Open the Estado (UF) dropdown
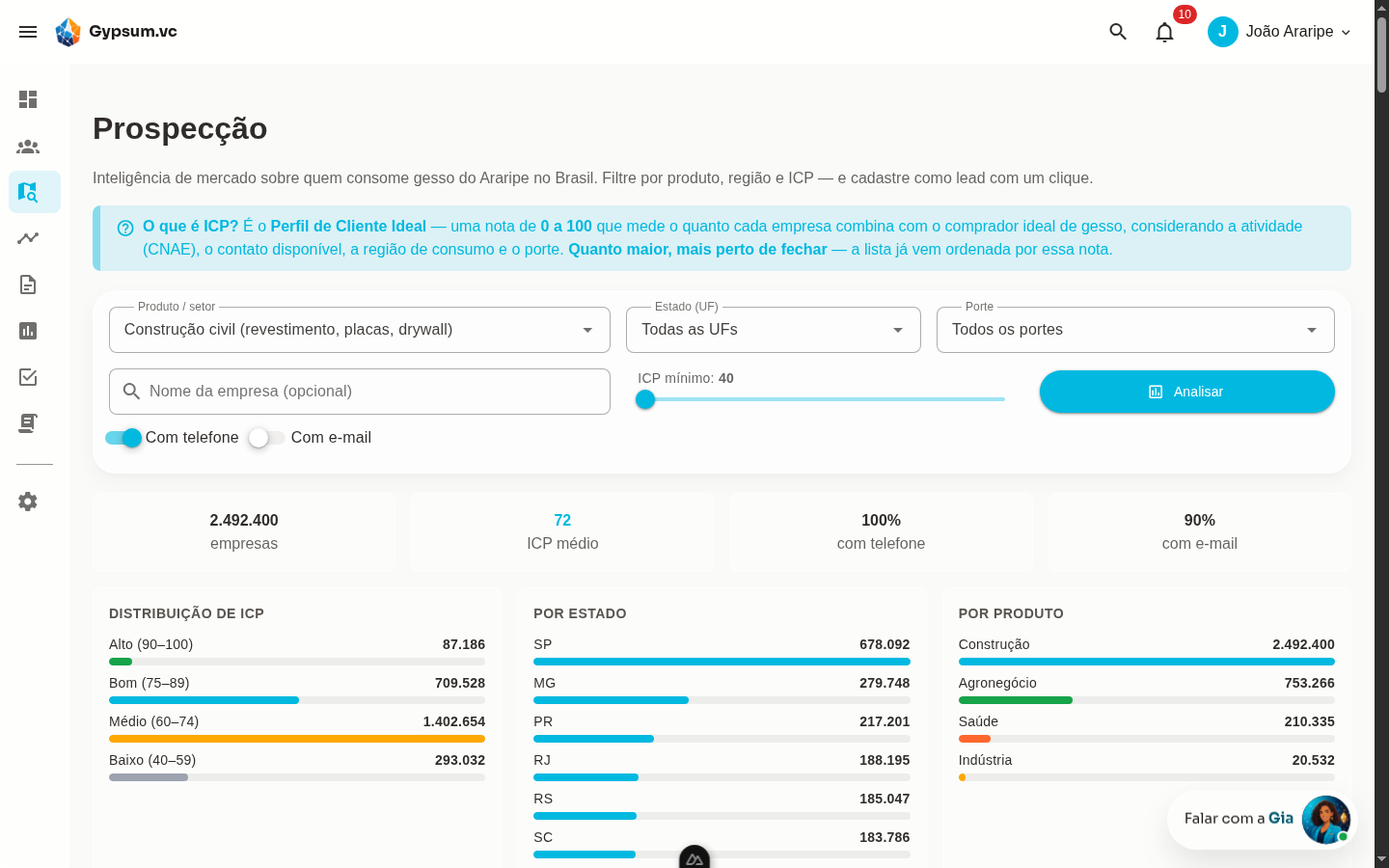Image resolution: width=1389 pixels, height=868 pixels. coord(774,330)
